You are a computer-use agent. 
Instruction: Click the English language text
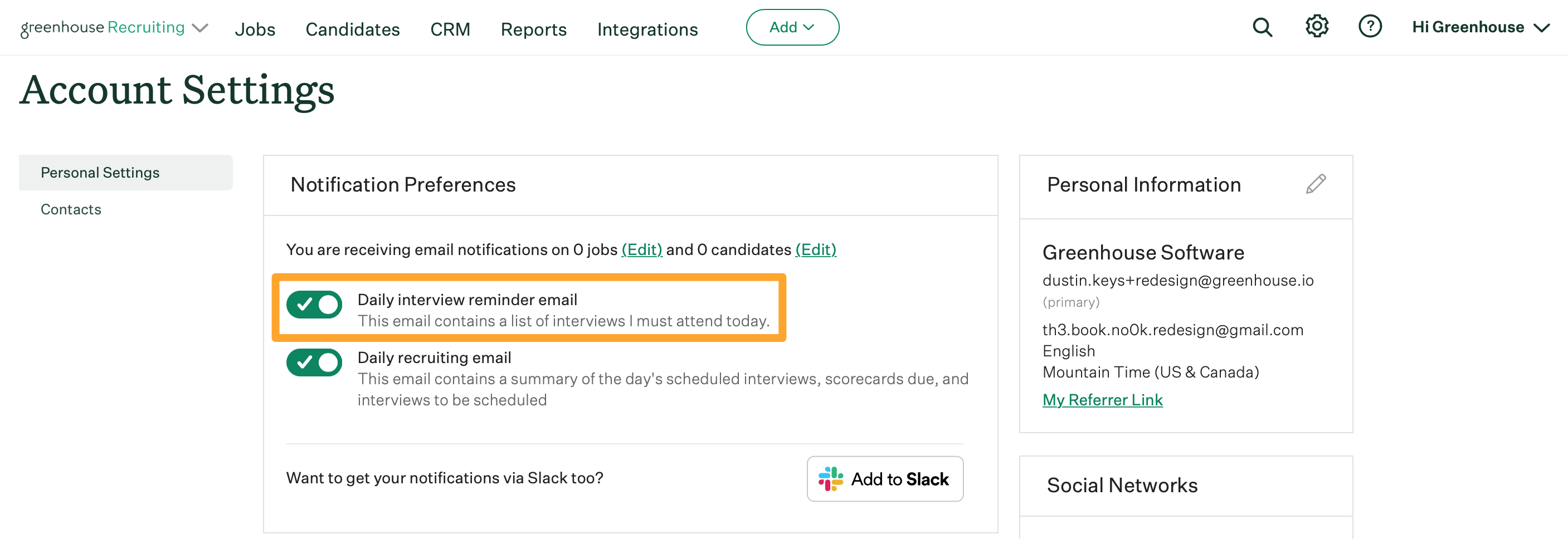[1068, 351]
